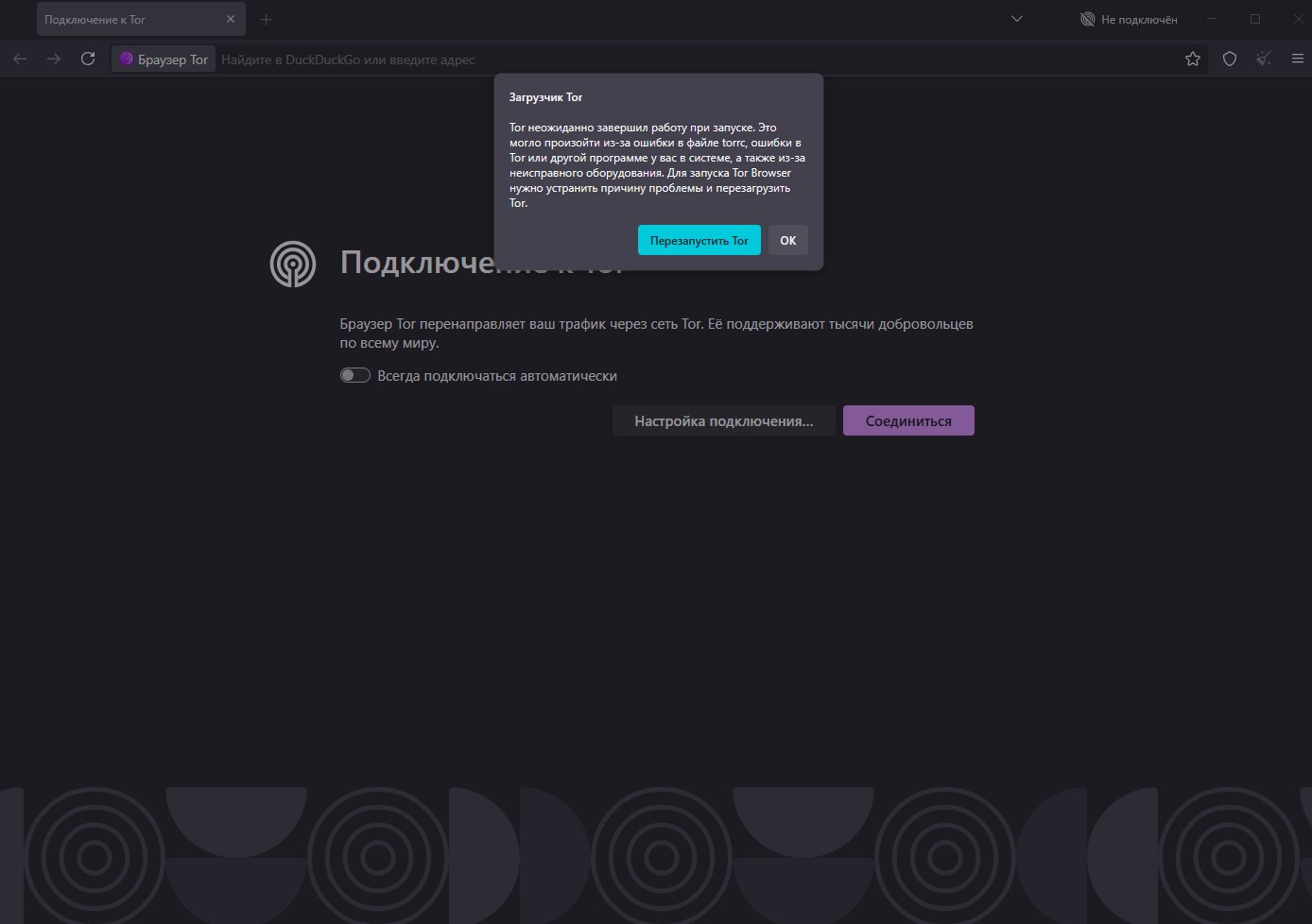Click the 'Браузер Tor' identity badge
Viewport: 1312px width, 924px height.
pyautogui.click(x=164, y=59)
